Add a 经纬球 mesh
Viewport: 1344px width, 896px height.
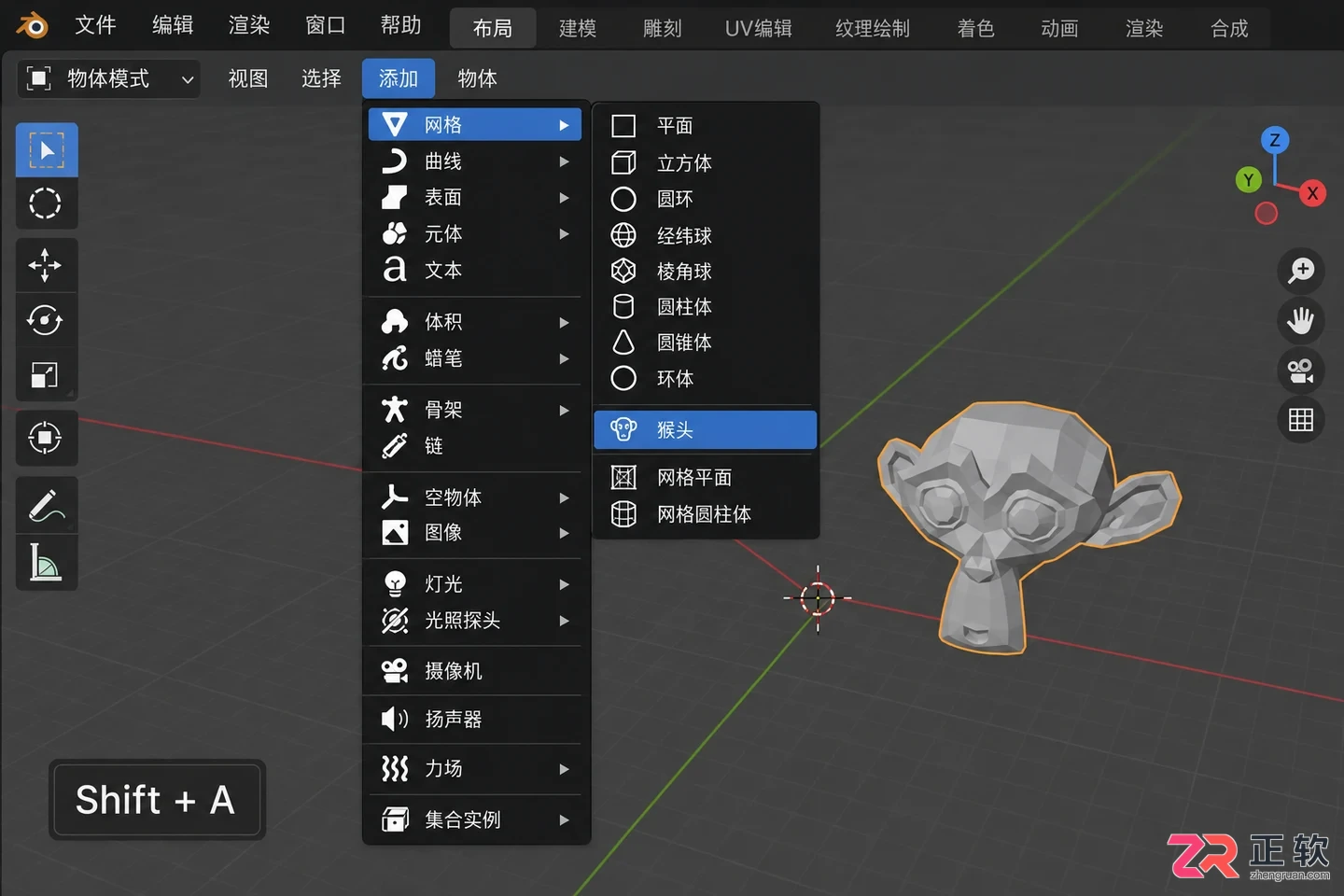705,236
